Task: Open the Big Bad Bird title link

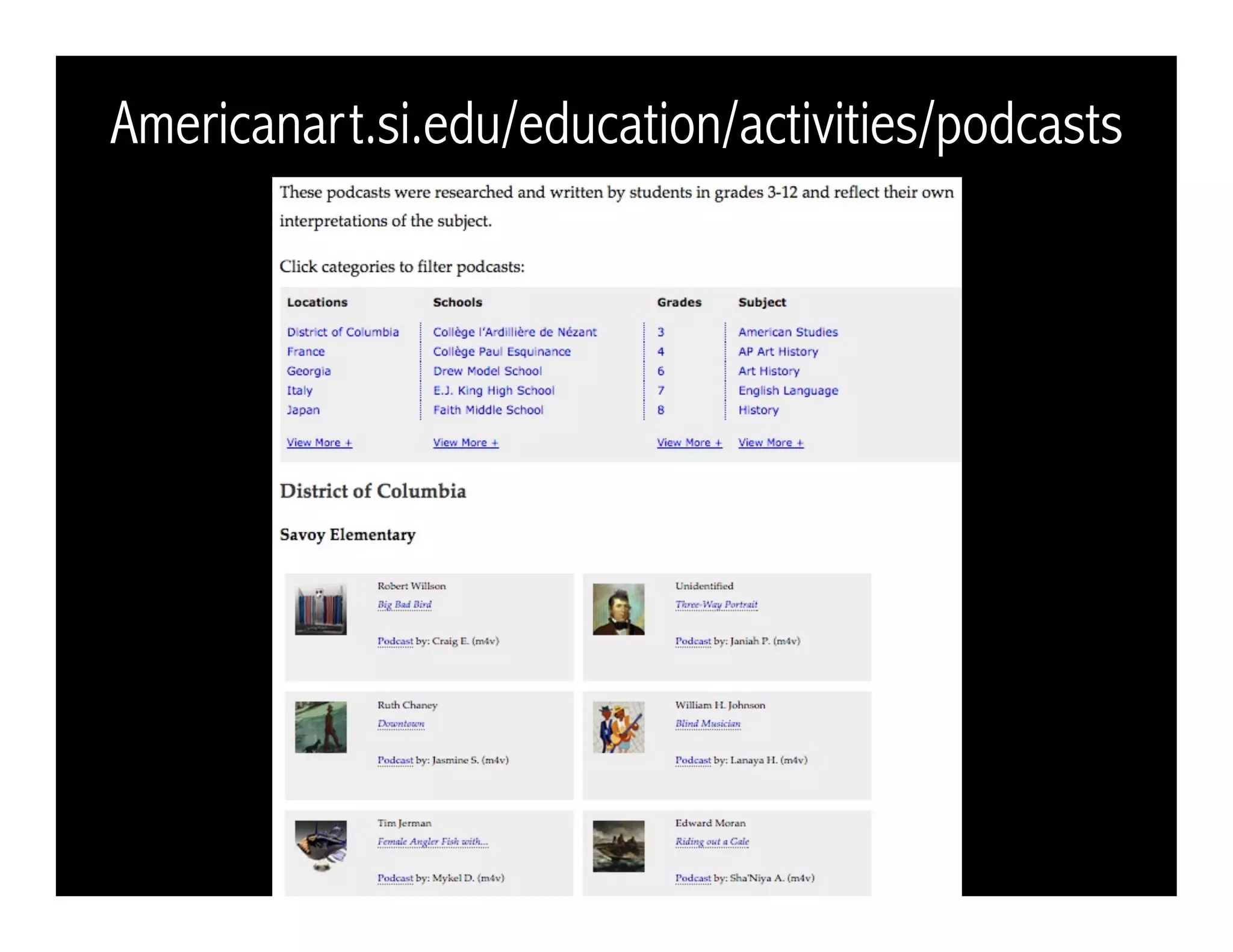Action: 405,605
